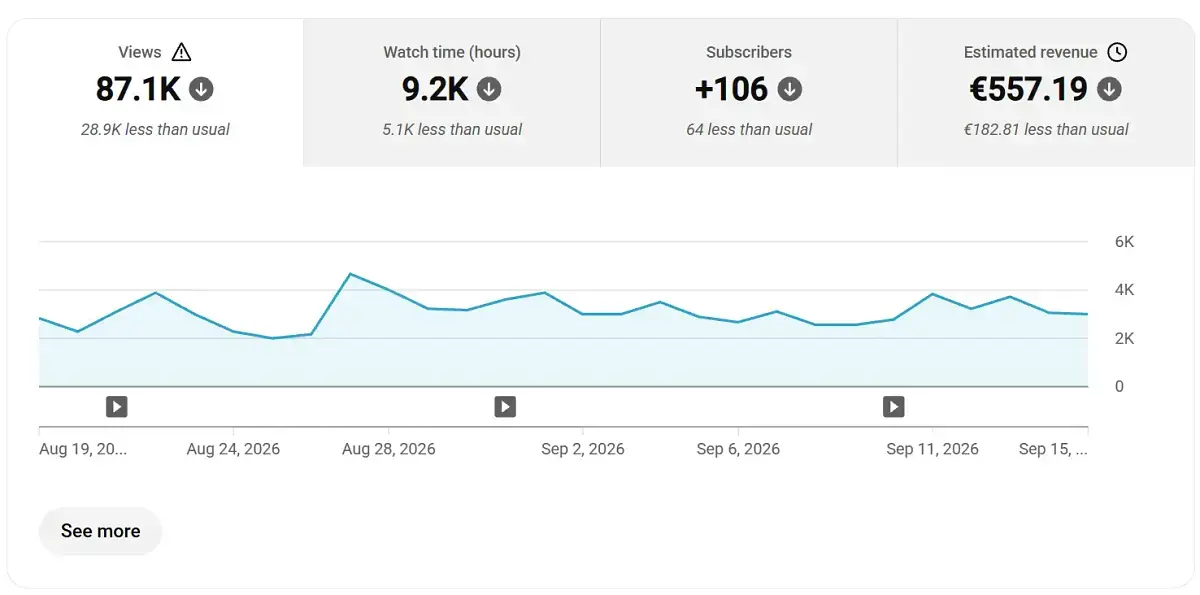
Task: Switch to the Subscribers tab
Action: 749,92
